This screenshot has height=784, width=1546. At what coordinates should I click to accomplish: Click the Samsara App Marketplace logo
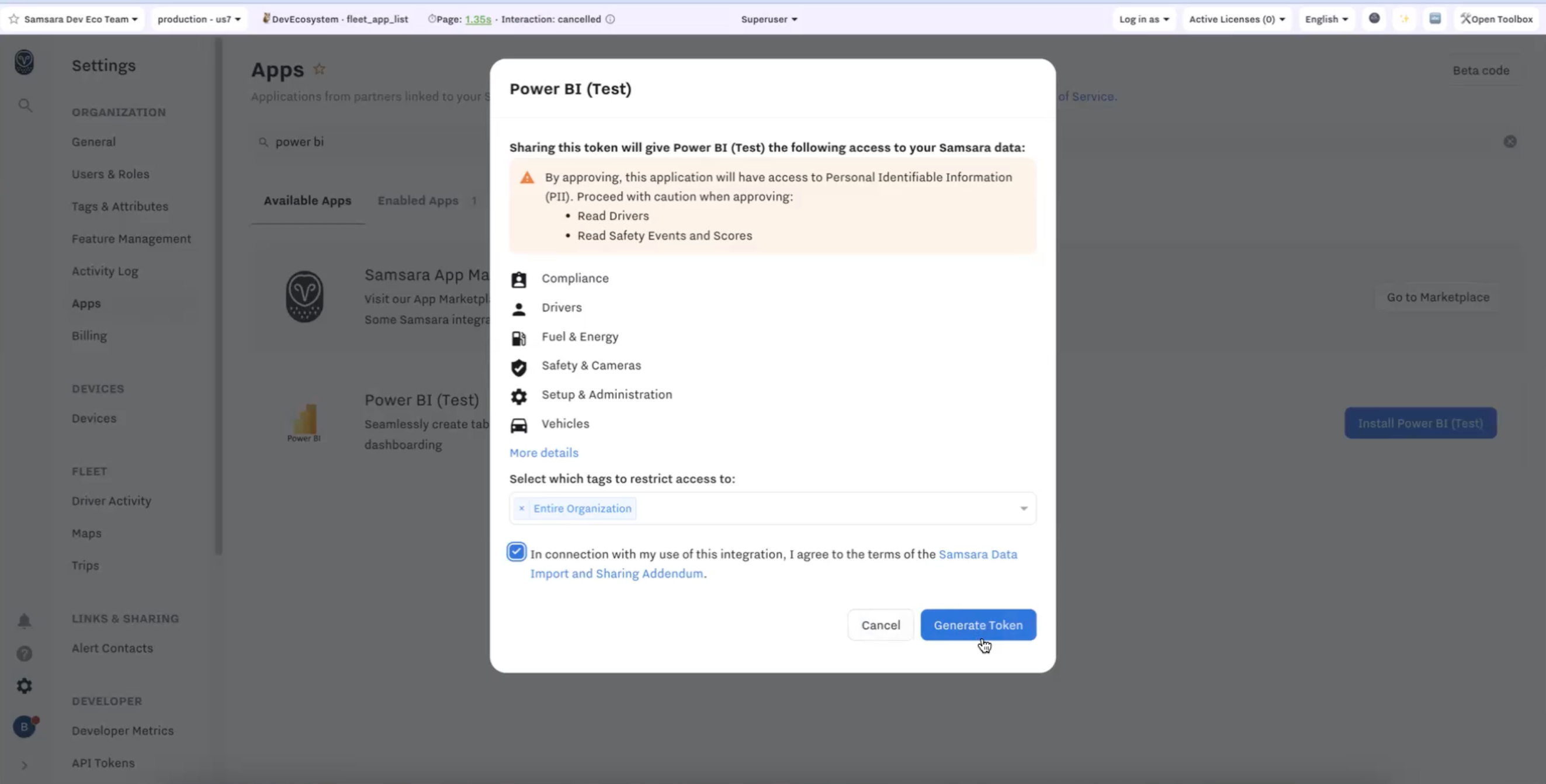[x=304, y=297]
